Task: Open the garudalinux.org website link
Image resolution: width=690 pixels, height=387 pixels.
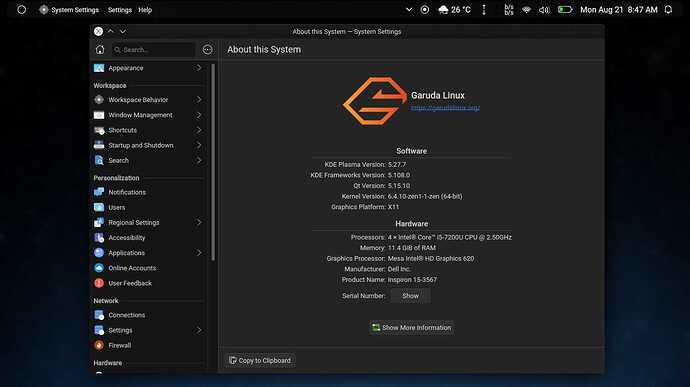Action: [445, 108]
